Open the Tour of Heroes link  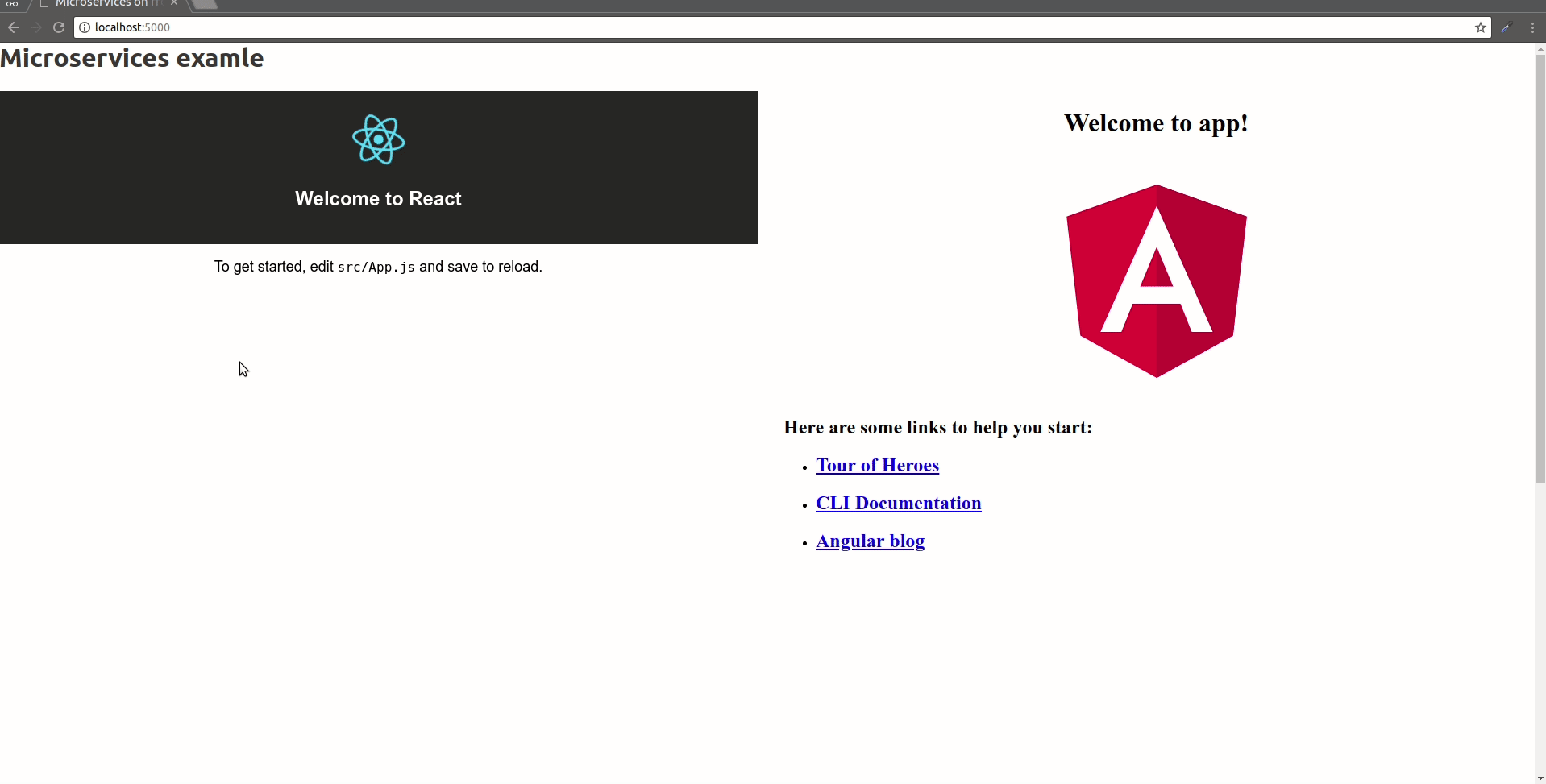877,466
